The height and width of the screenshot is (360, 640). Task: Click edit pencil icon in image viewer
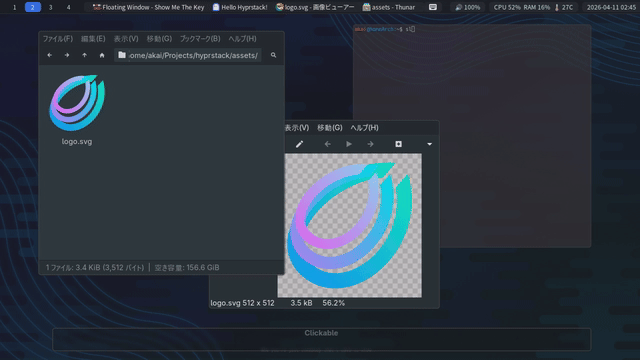point(299,144)
